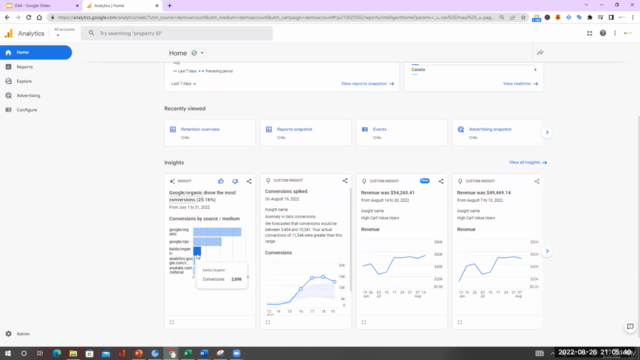This screenshot has height=360, width=640.
Task: Follow the View all insights link
Action: pos(528,162)
